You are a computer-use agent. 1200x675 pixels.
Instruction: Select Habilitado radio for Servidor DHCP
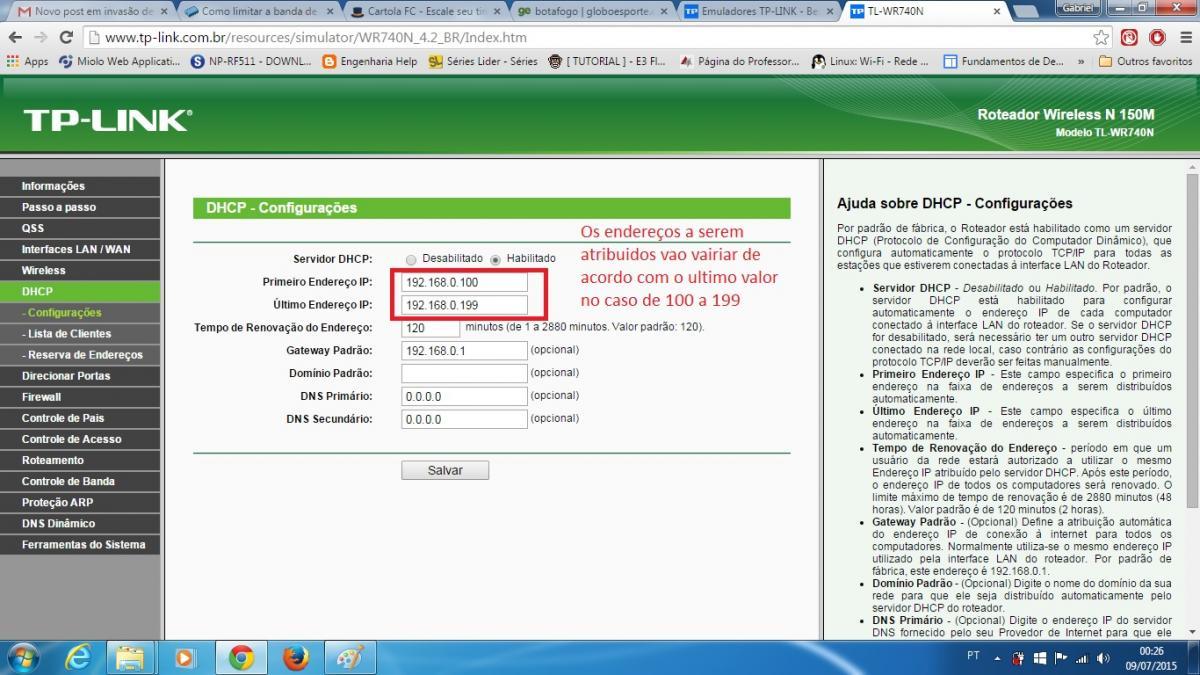pyautogui.click(x=495, y=259)
